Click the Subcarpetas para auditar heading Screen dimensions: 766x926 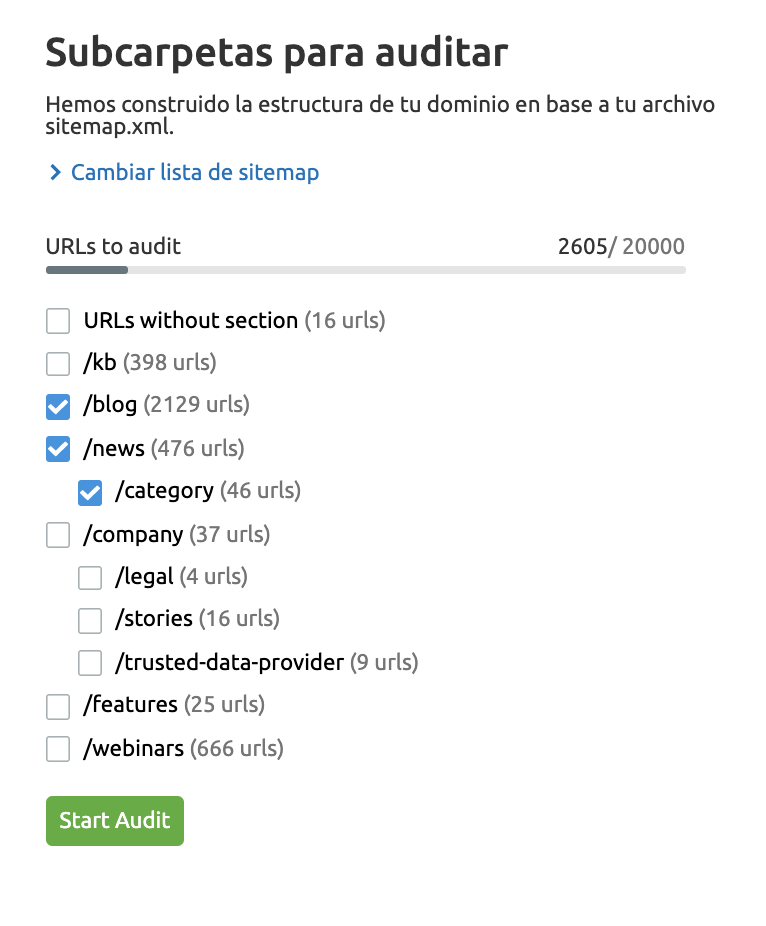(277, 53)
